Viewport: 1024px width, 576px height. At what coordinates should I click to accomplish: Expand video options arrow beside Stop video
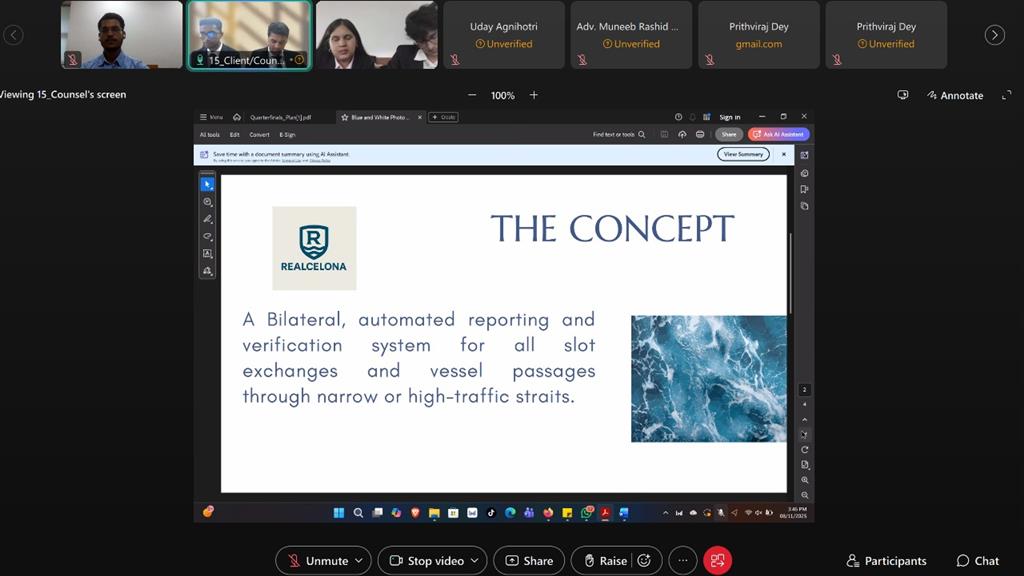474,561
